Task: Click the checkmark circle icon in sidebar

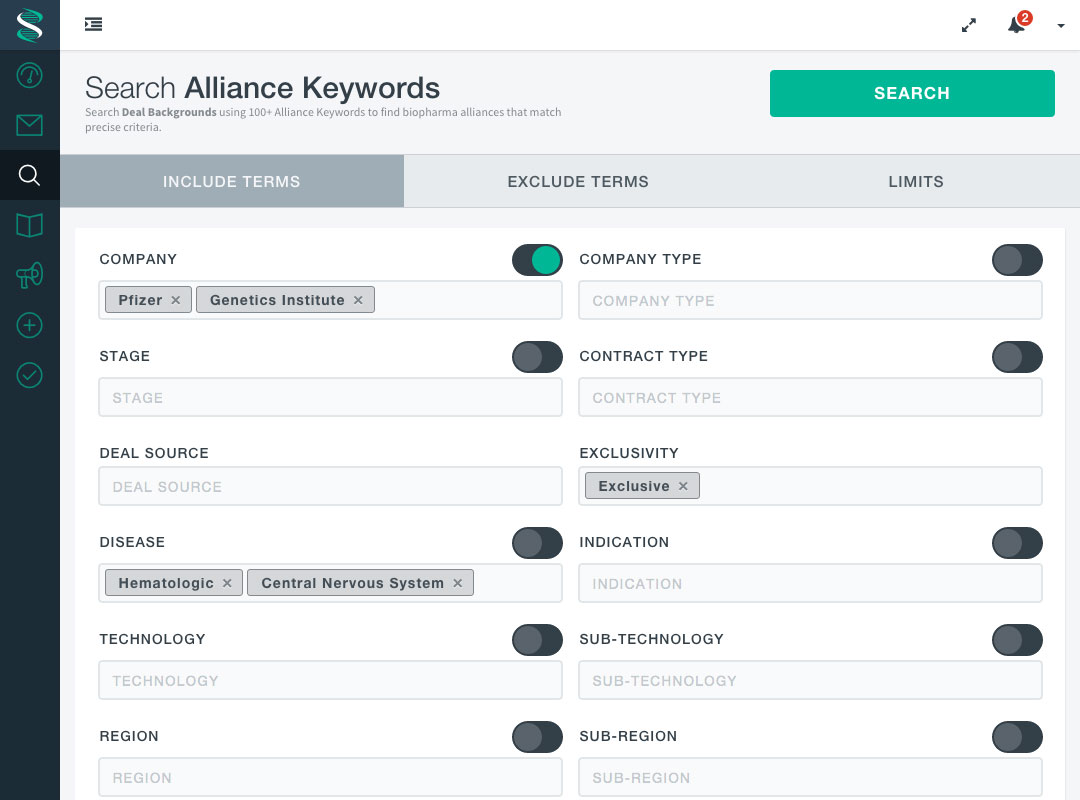Action: [30, 376]
